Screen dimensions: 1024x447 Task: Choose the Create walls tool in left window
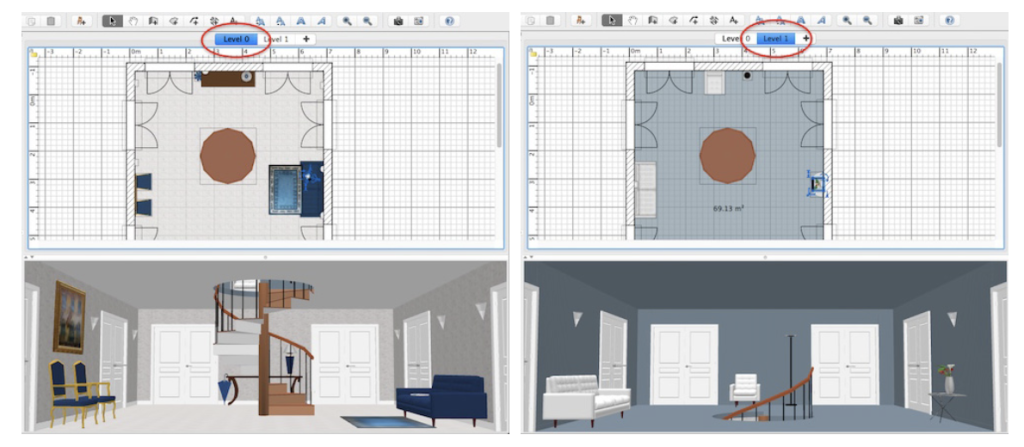pos(153,20)
